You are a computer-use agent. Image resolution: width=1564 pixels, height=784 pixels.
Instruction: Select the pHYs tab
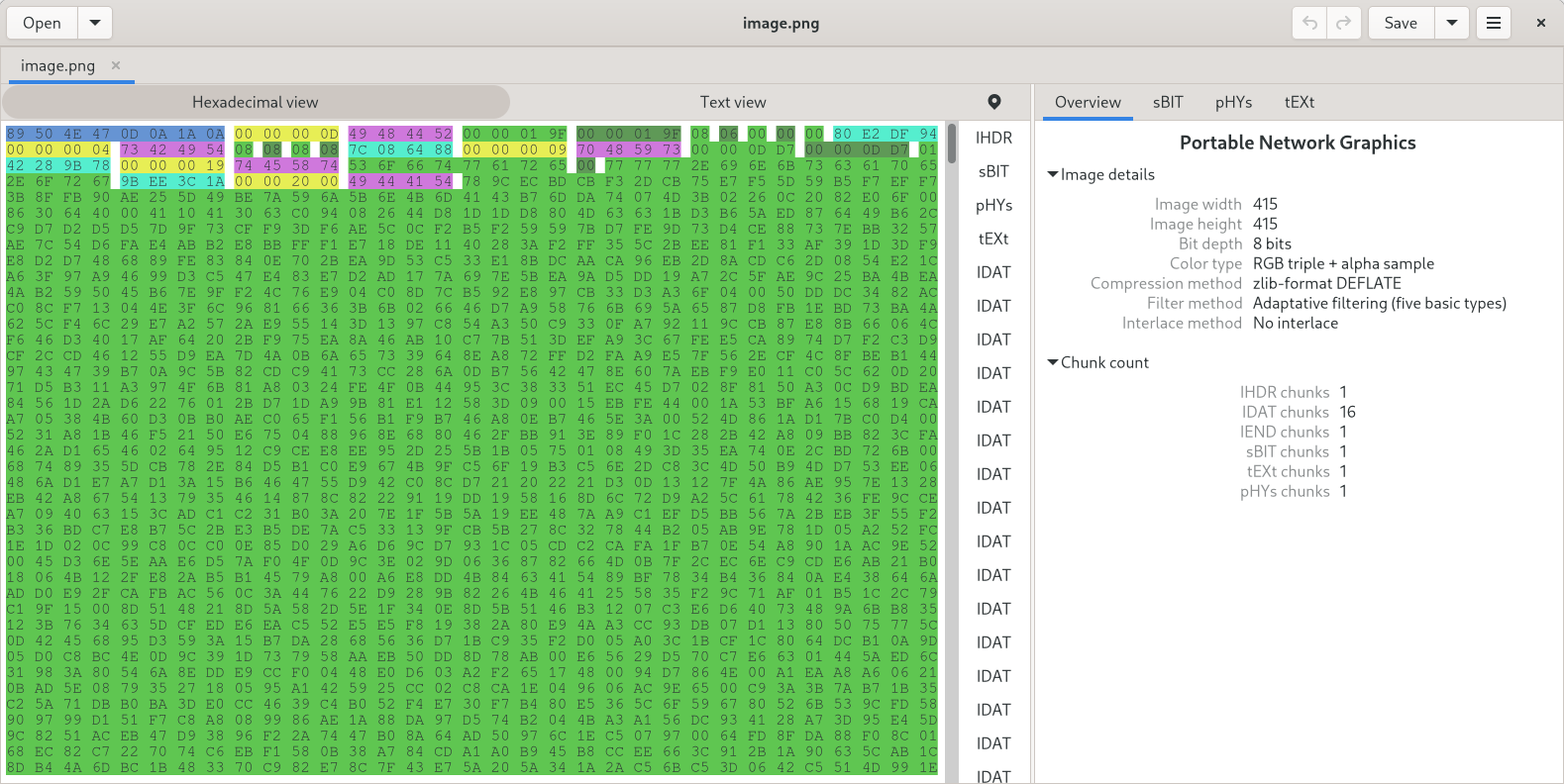(x=1233, y=102)
